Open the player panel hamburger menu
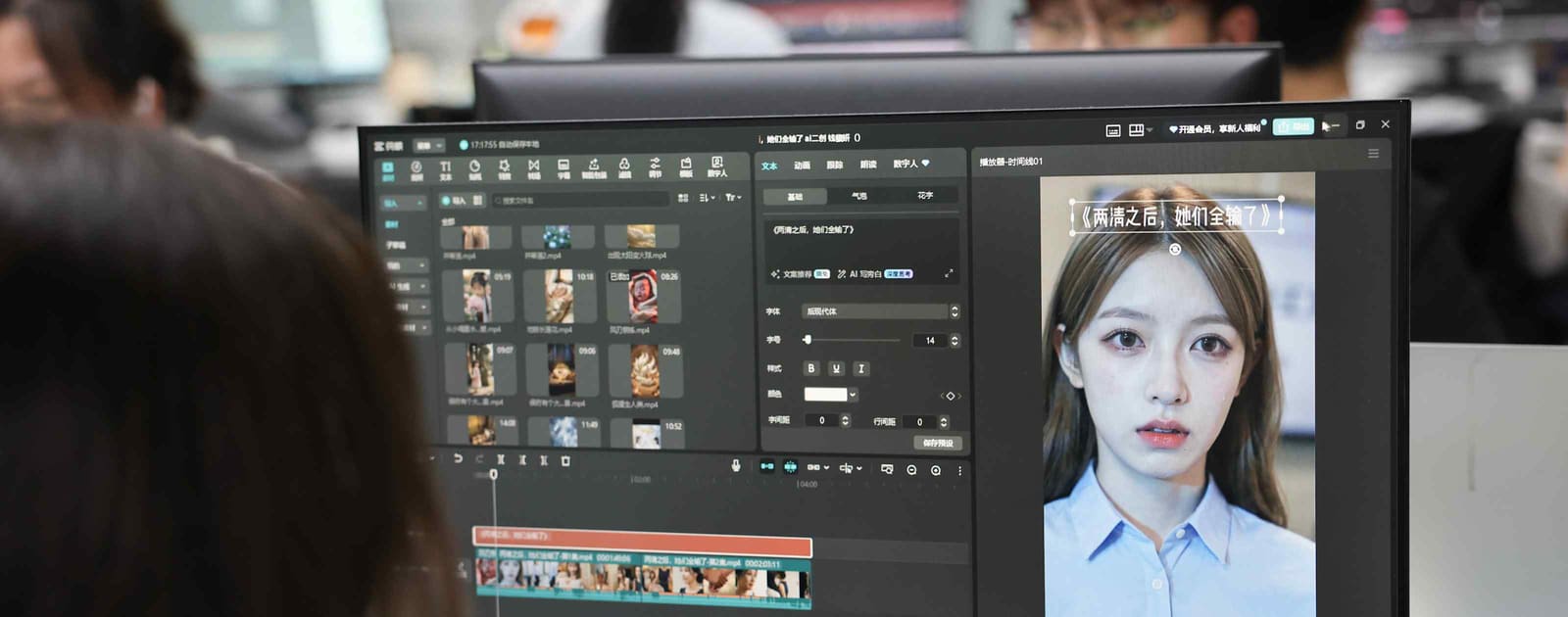The height and width of the screenshot is (617, 1568). (x=1373, y=154)
